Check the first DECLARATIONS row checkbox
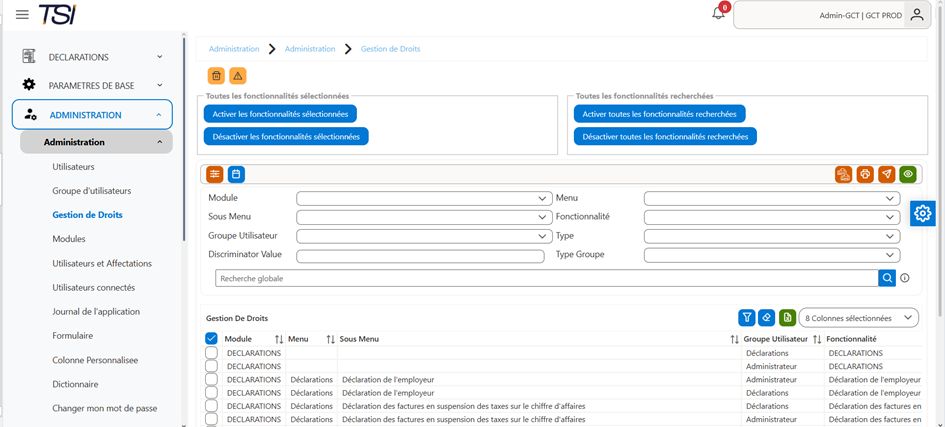 click(x=212, y=353)
